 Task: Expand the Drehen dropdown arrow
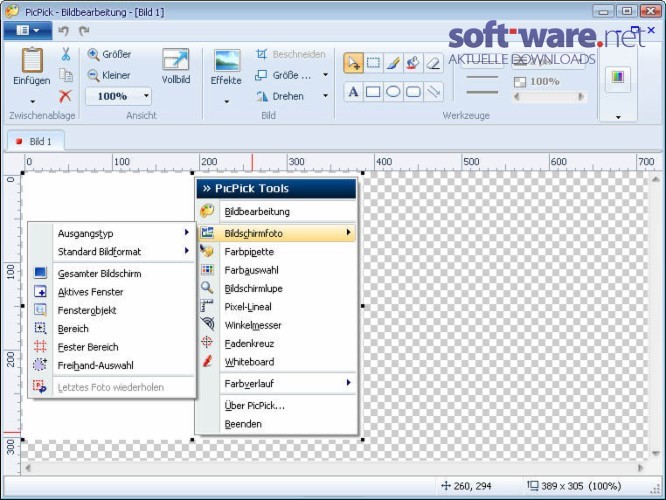pyautogui.click(x=325, y=96)
